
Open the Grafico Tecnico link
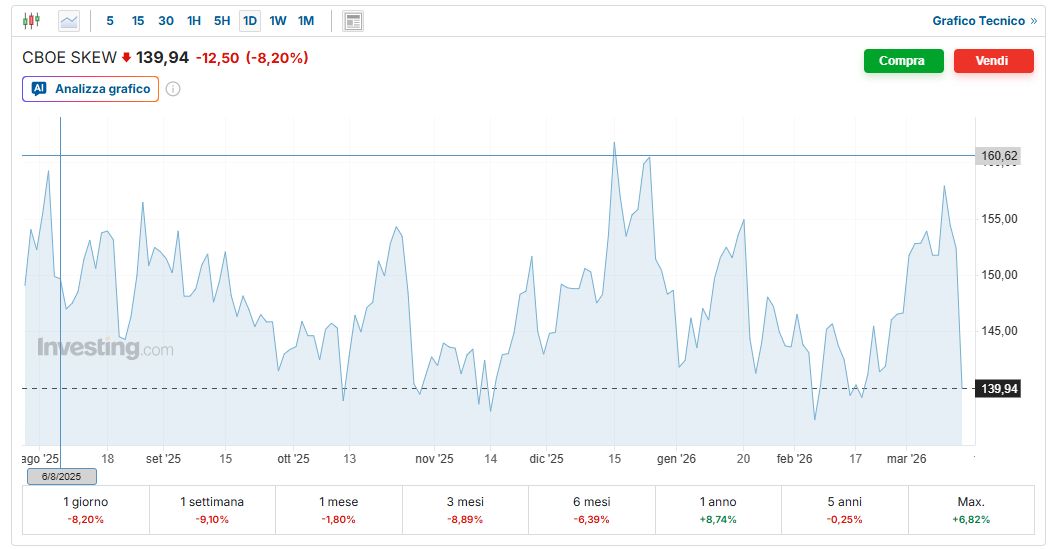978,21
